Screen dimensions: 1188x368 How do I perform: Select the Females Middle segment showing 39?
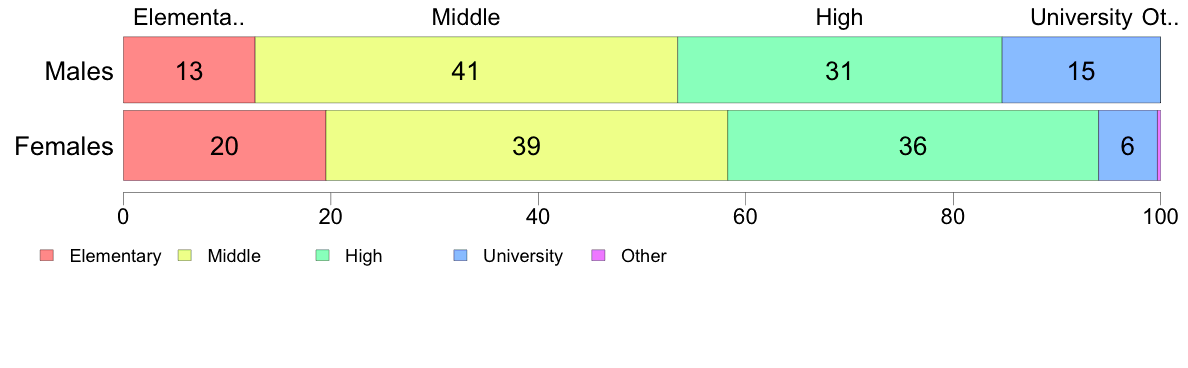point(527,145)
